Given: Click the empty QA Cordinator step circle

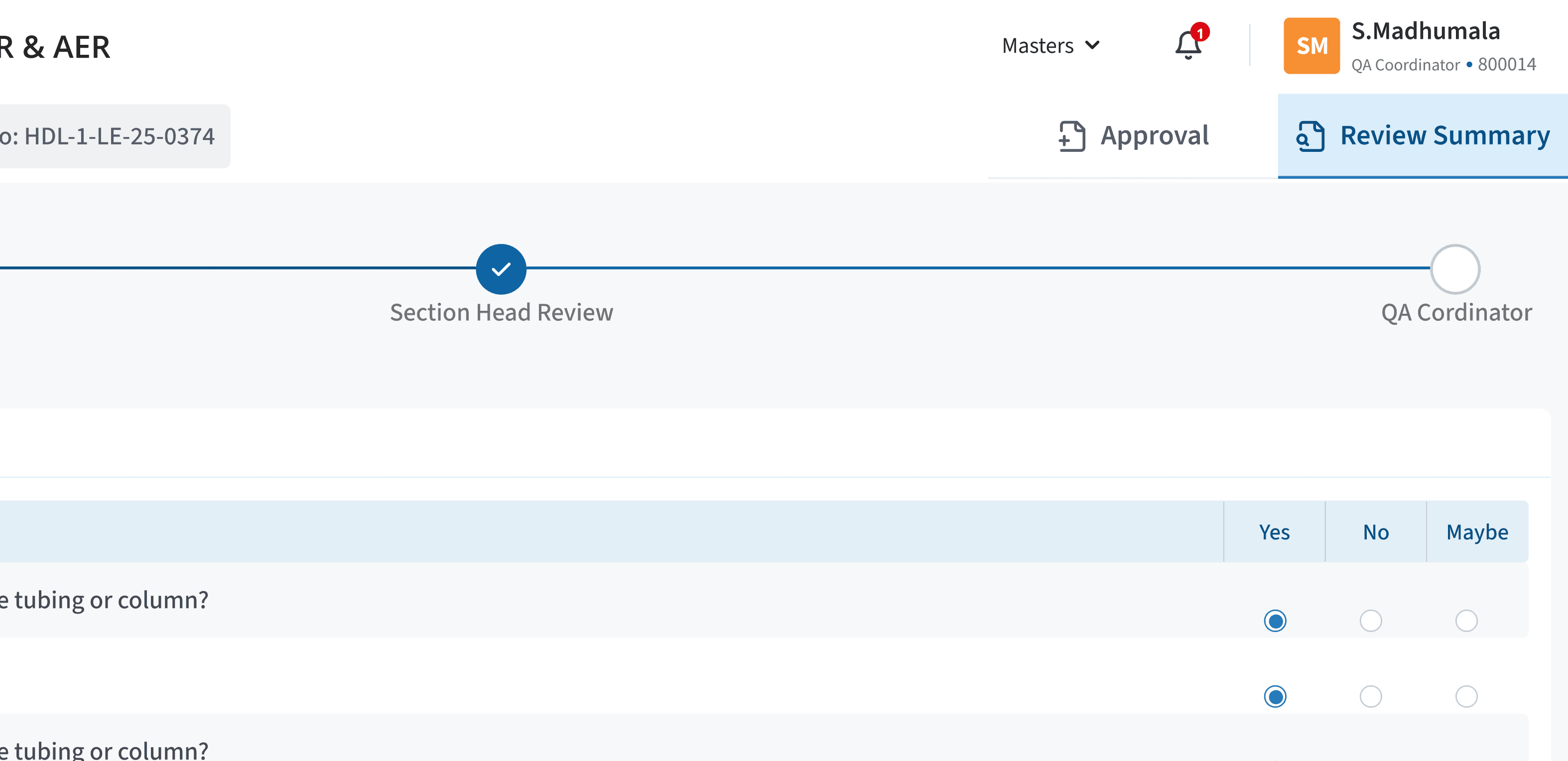Looking at the screenshot, I should (x=1455, y=269).
